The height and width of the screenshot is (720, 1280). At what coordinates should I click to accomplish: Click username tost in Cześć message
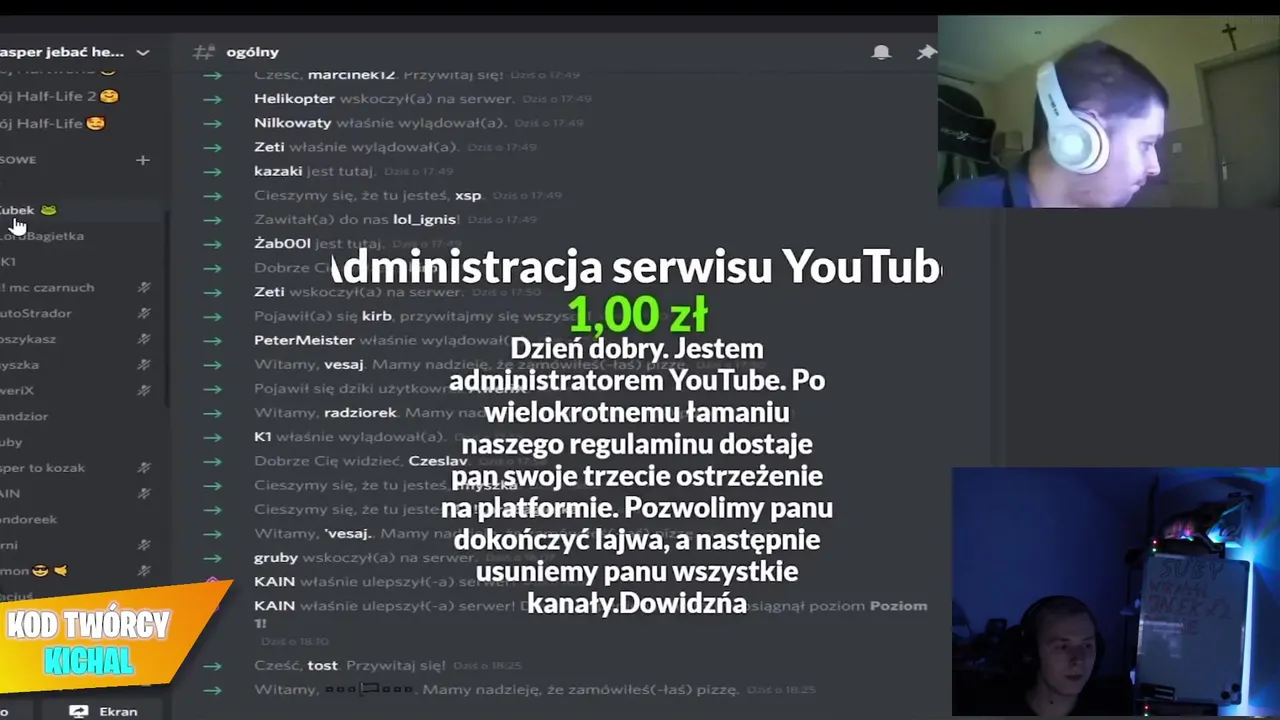[x=322, y=665]
